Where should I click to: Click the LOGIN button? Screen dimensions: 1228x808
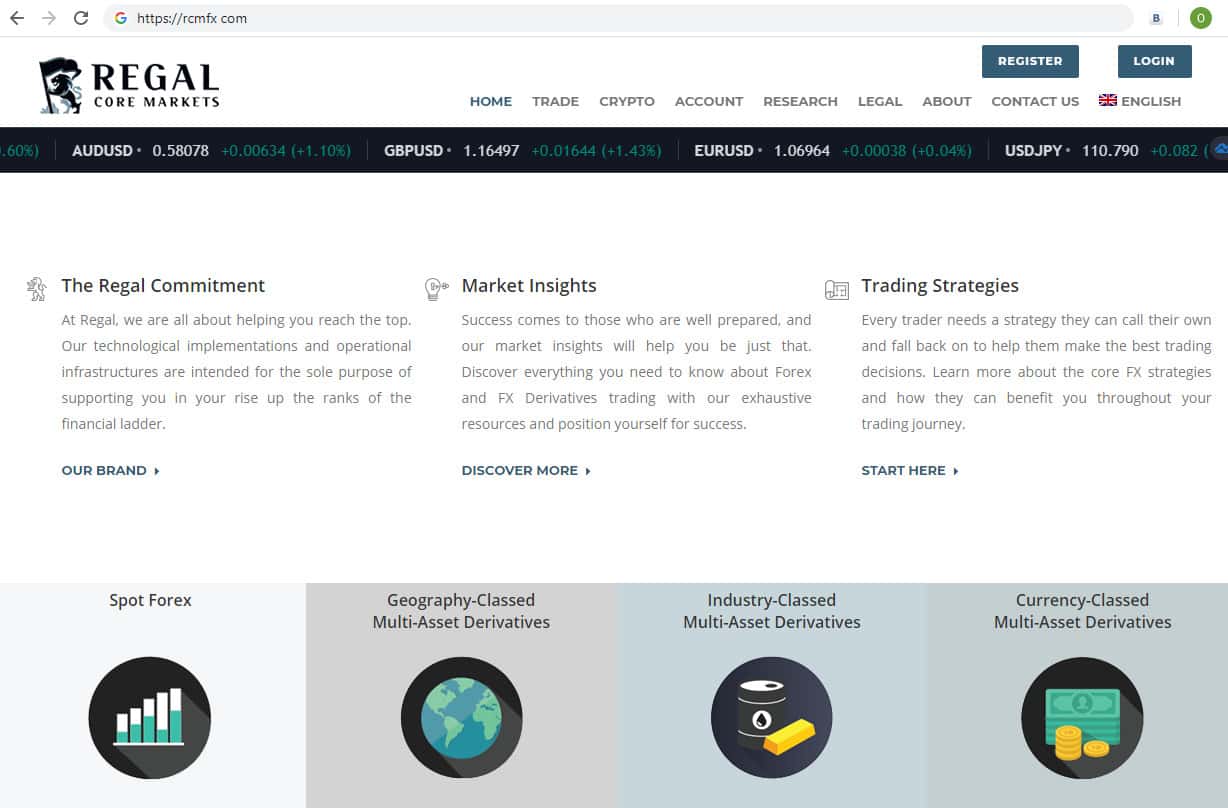coord(1154,61)
